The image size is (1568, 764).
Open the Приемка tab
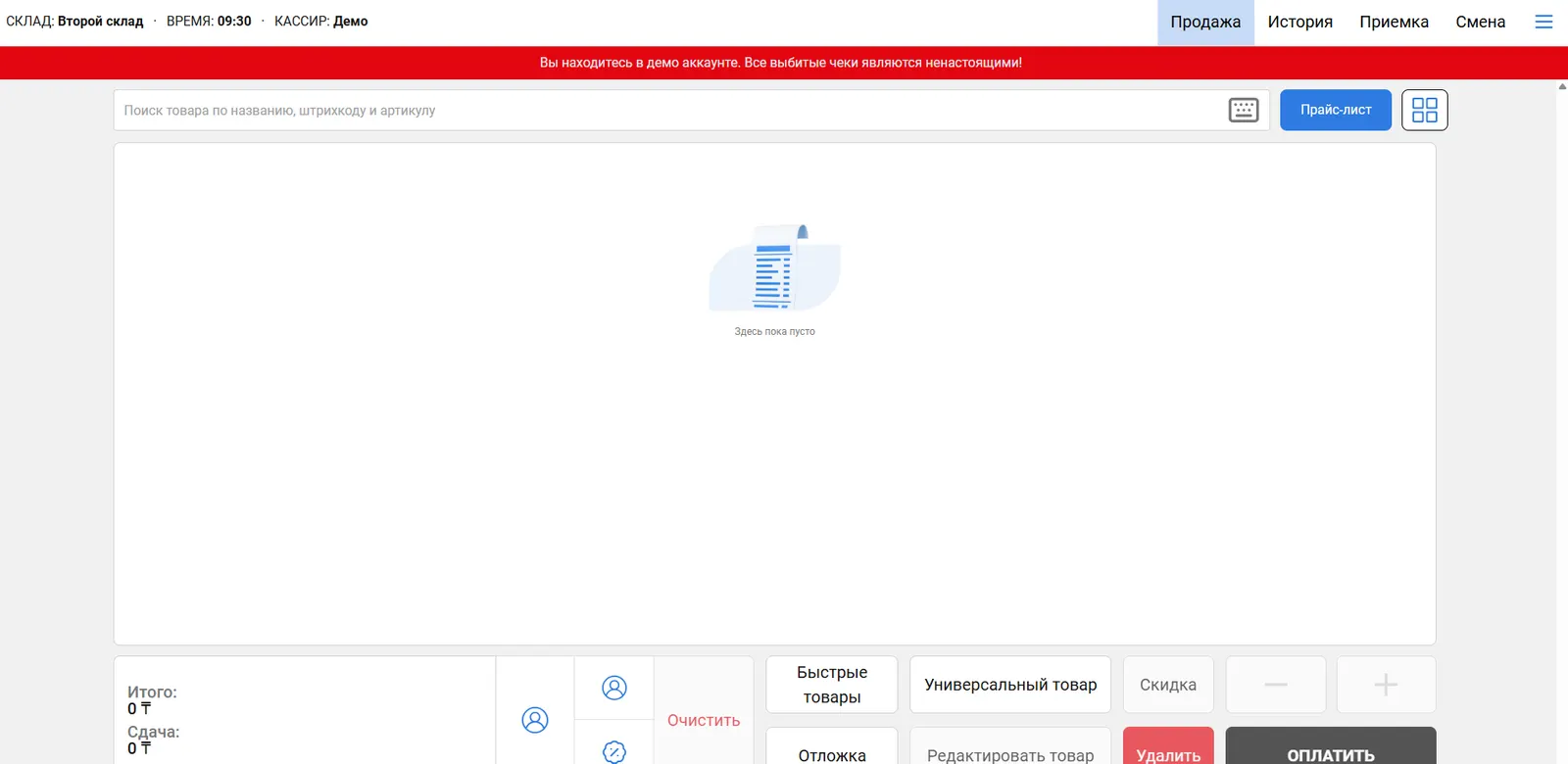coord(1394,22)
